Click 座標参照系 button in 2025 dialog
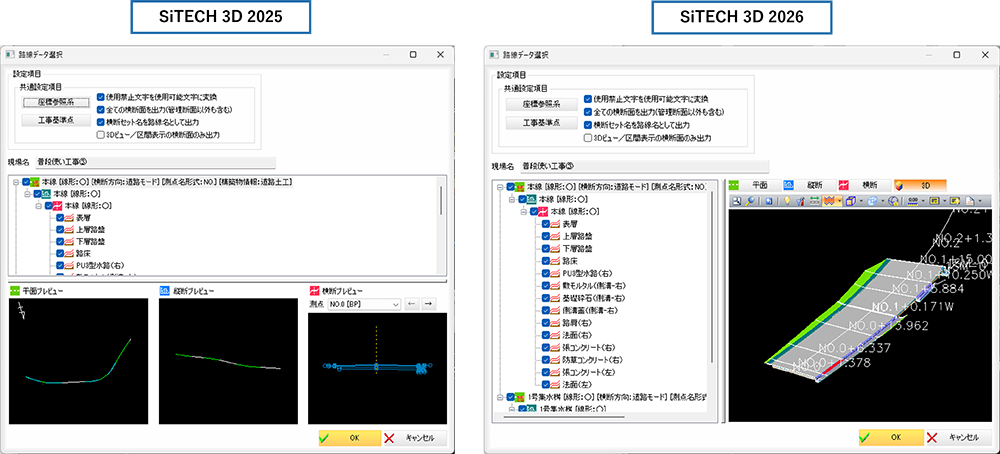1000x454 pixels. (x=55, y=101)
